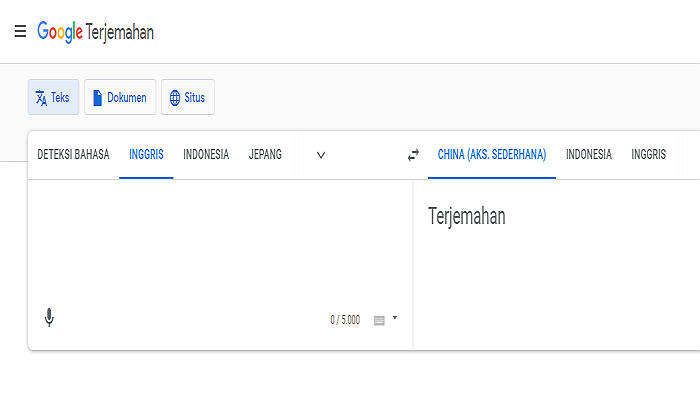Choose Indonesia in the target language tabs
Screen dimensions: 700x420
coord(588,155)
